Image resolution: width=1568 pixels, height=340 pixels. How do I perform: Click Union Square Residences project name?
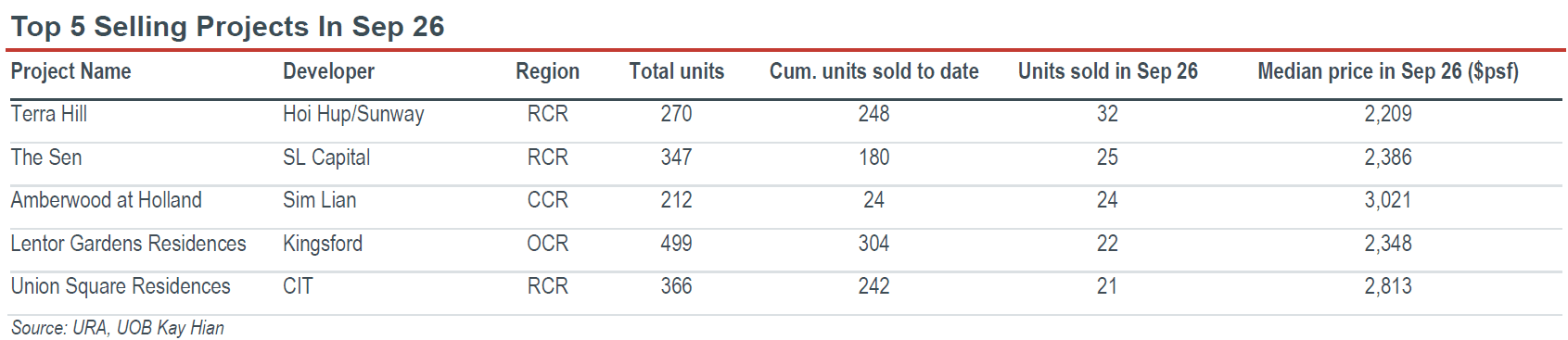tap(121, 286)
